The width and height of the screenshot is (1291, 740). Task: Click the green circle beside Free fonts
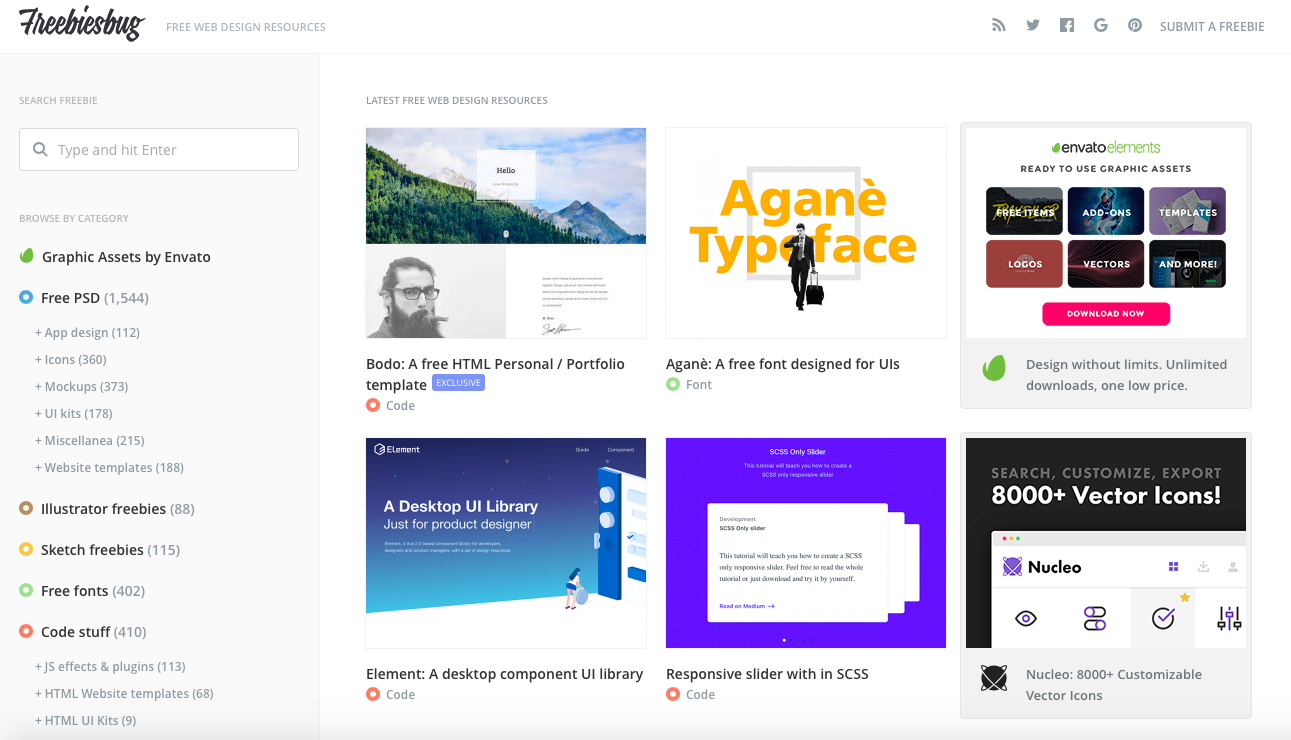(26, 590)
